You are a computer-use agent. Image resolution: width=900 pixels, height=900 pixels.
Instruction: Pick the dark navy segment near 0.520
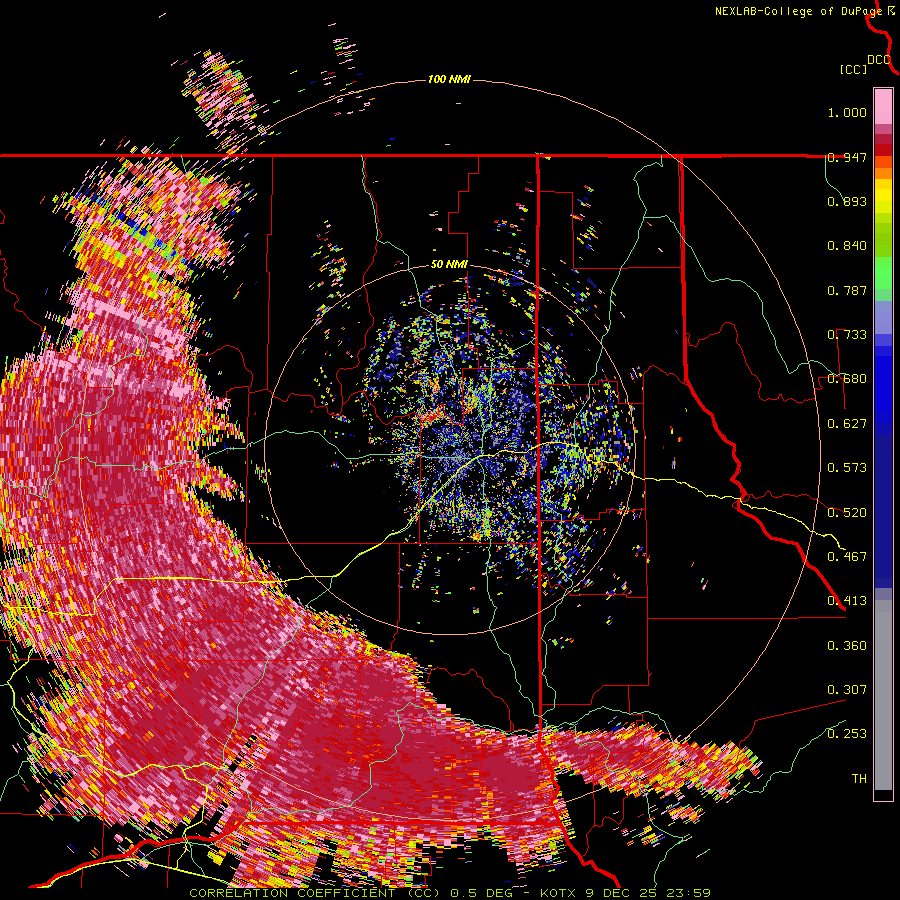[x=883, y=508]
